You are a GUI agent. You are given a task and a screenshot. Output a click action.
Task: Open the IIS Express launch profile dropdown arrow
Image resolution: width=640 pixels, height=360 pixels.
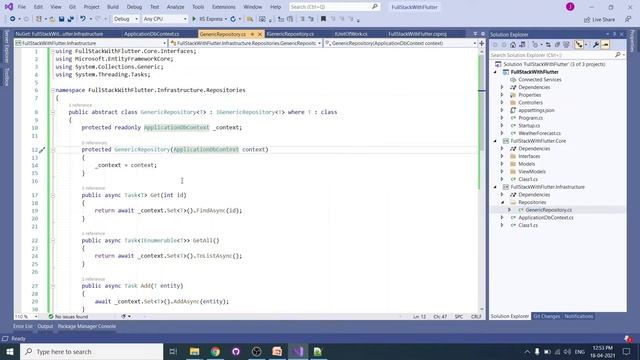point(226,19)
